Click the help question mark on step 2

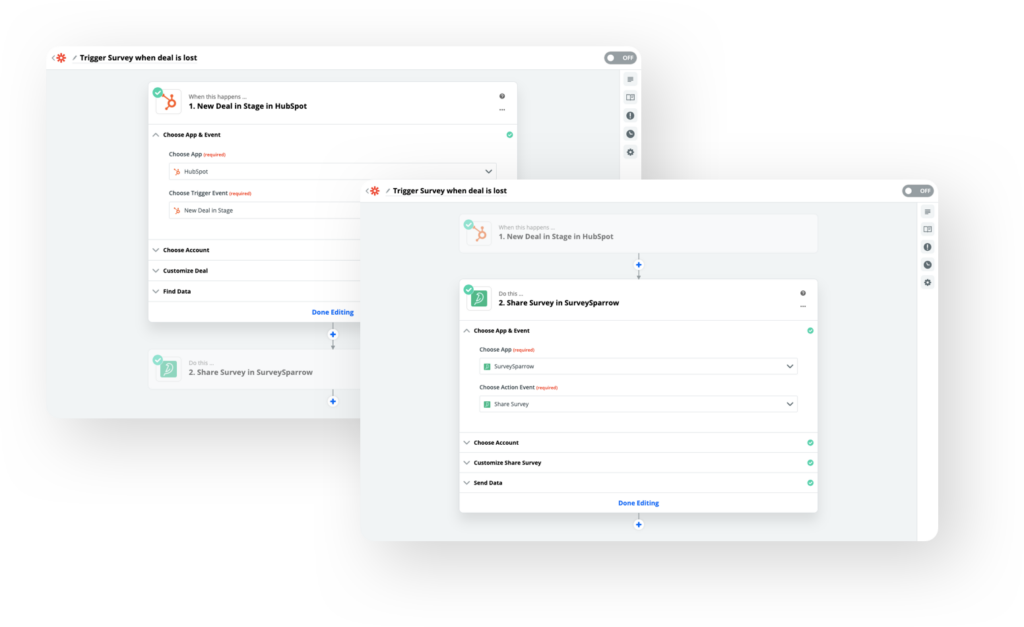[x=802, y=291]
